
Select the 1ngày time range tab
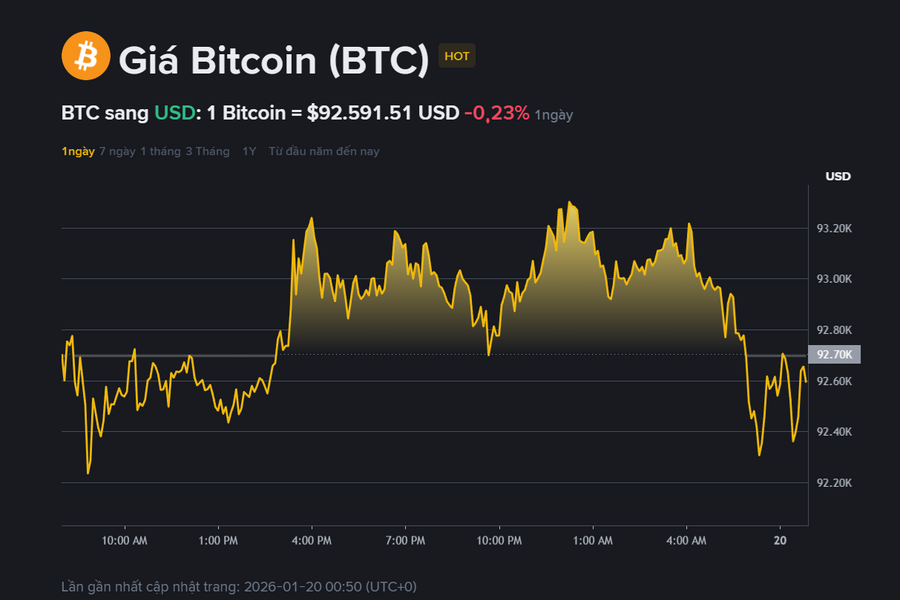tap(78, 152)
